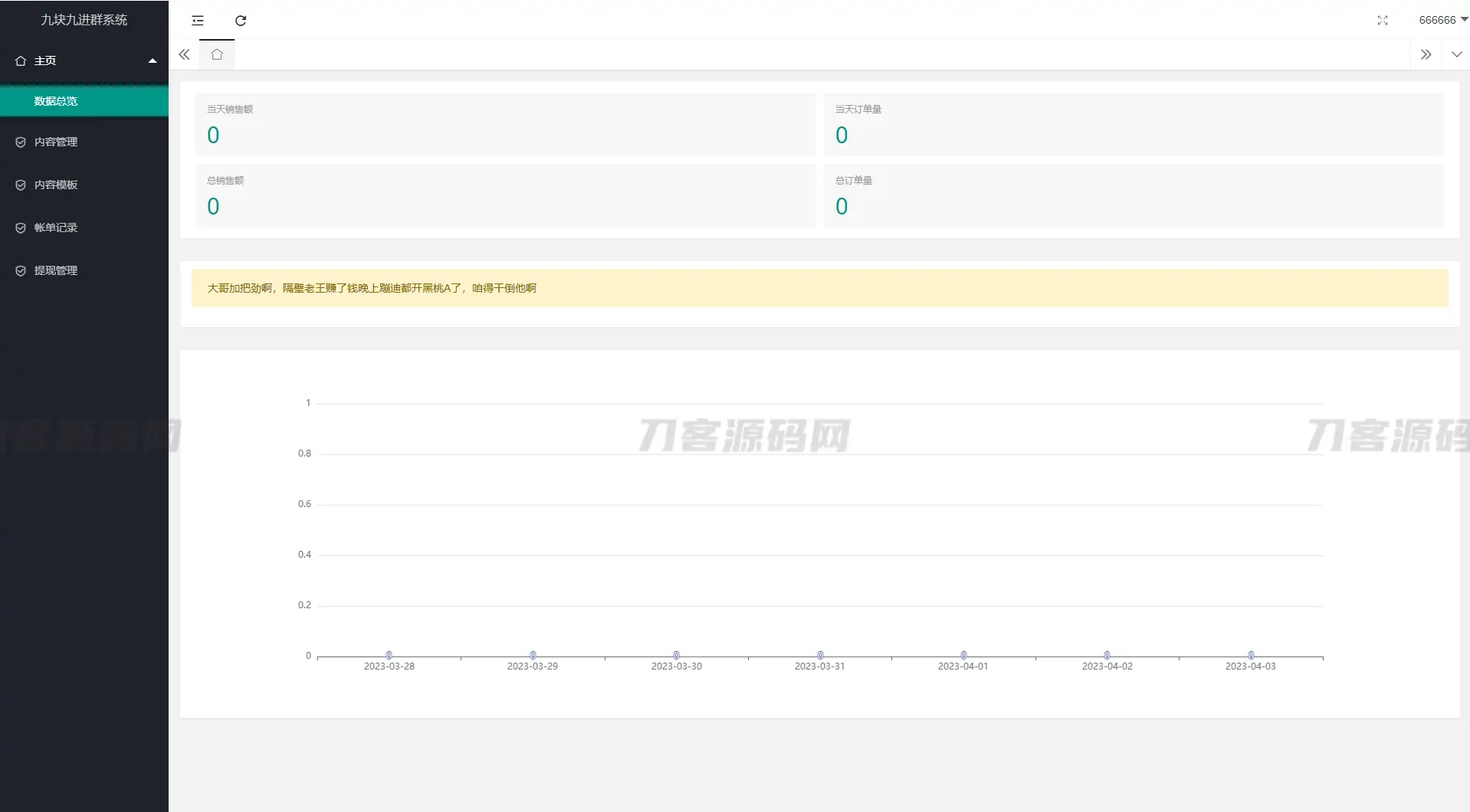
Task: Click the menu list icon at top left
Action: point(198,21)
